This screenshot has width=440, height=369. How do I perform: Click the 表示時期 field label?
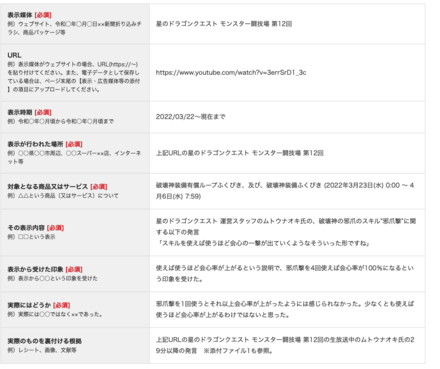20,112
